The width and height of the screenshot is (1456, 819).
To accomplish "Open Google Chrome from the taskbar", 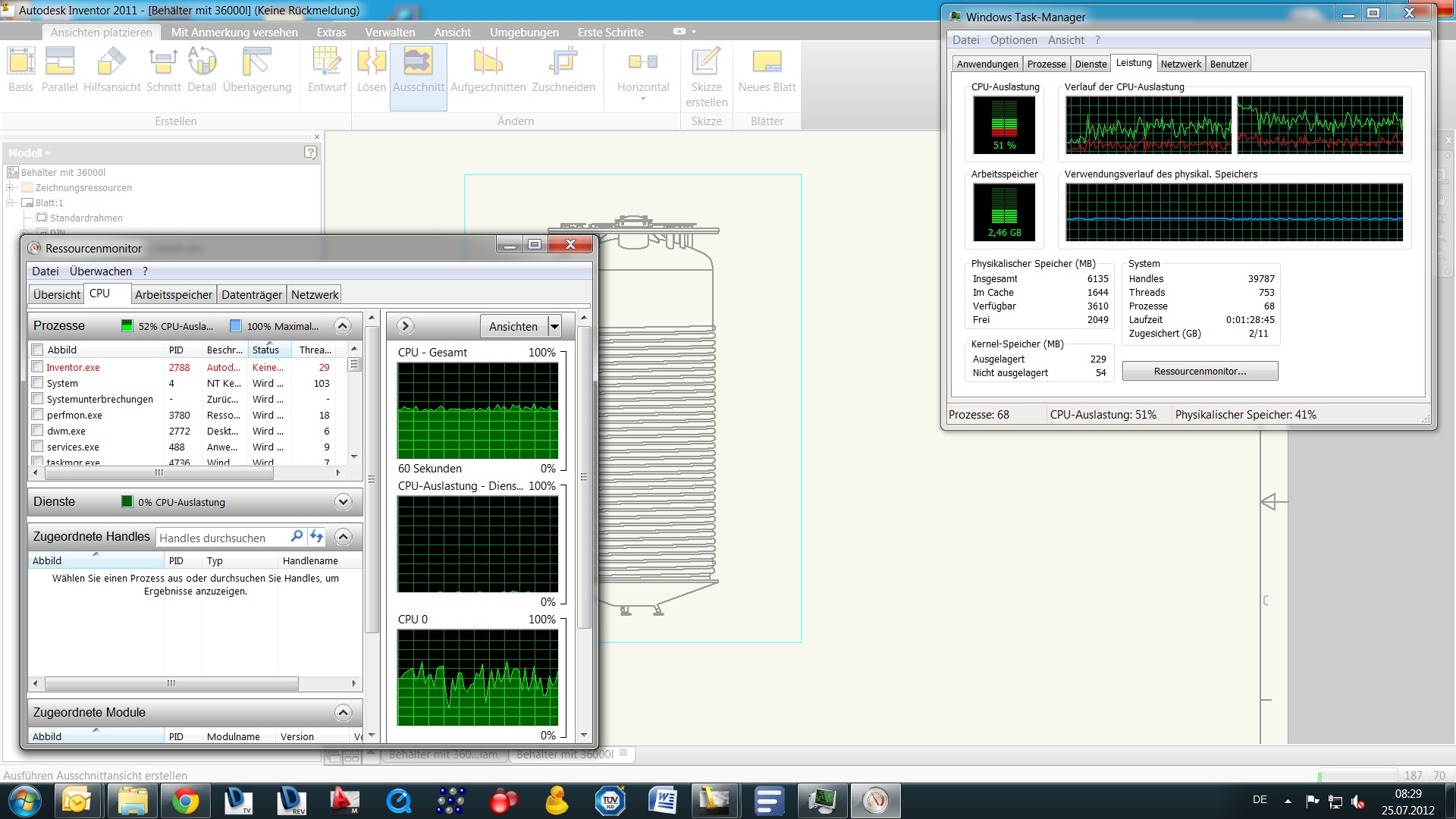I will click(x=184, y=801).
